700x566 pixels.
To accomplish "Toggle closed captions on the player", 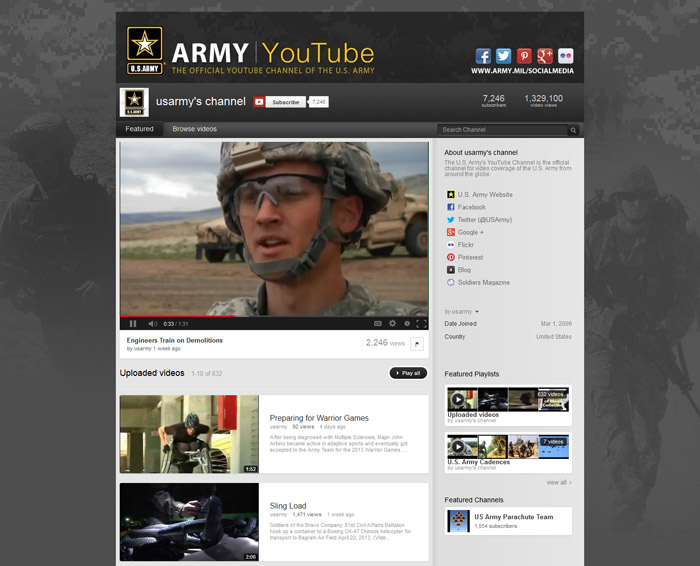I will [x=377, y=324].
